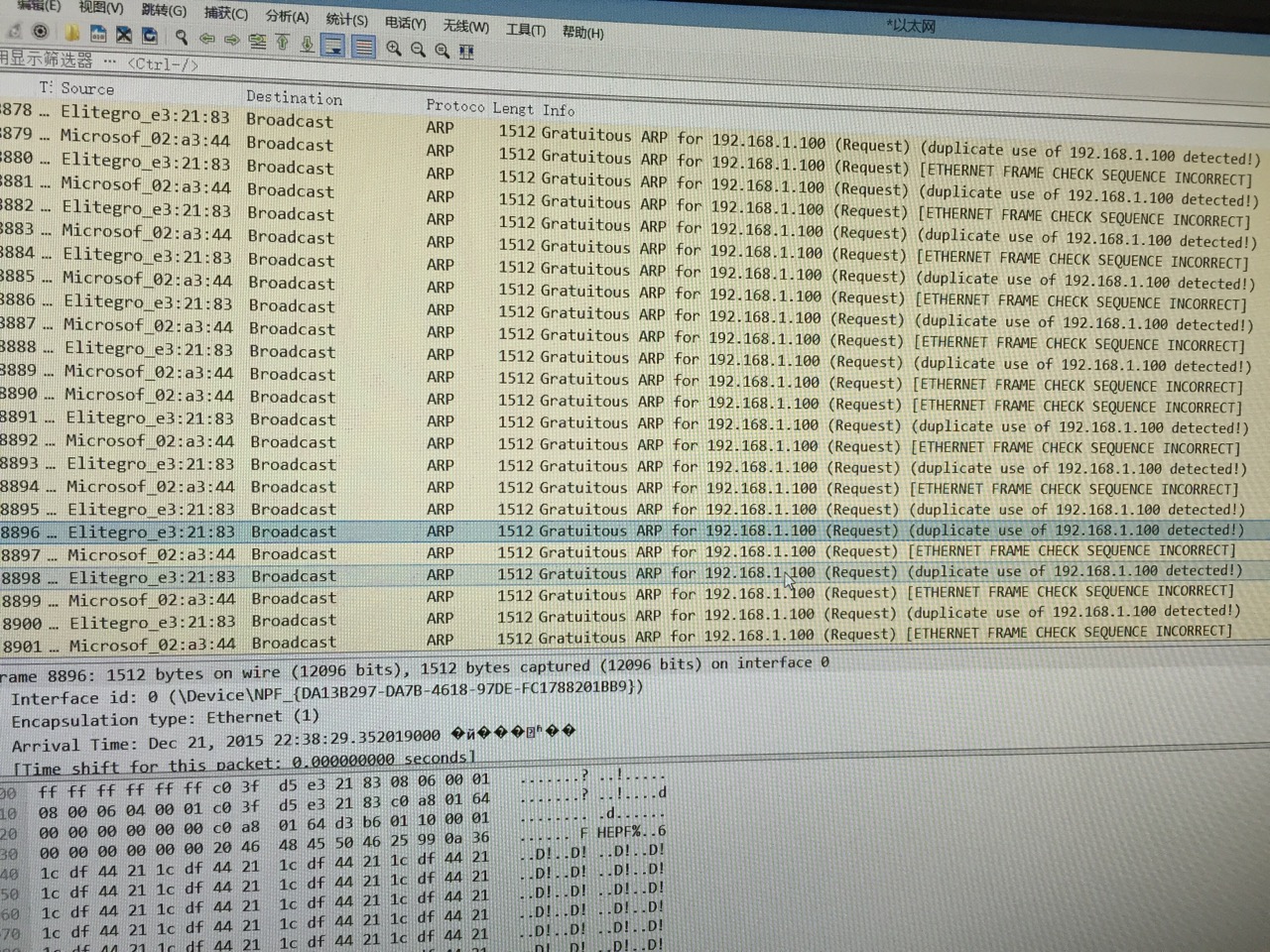Jump to first packet with the up-arrow icon
The height and width of the screenshot is (952, 1270).
[x=283, y=42]
